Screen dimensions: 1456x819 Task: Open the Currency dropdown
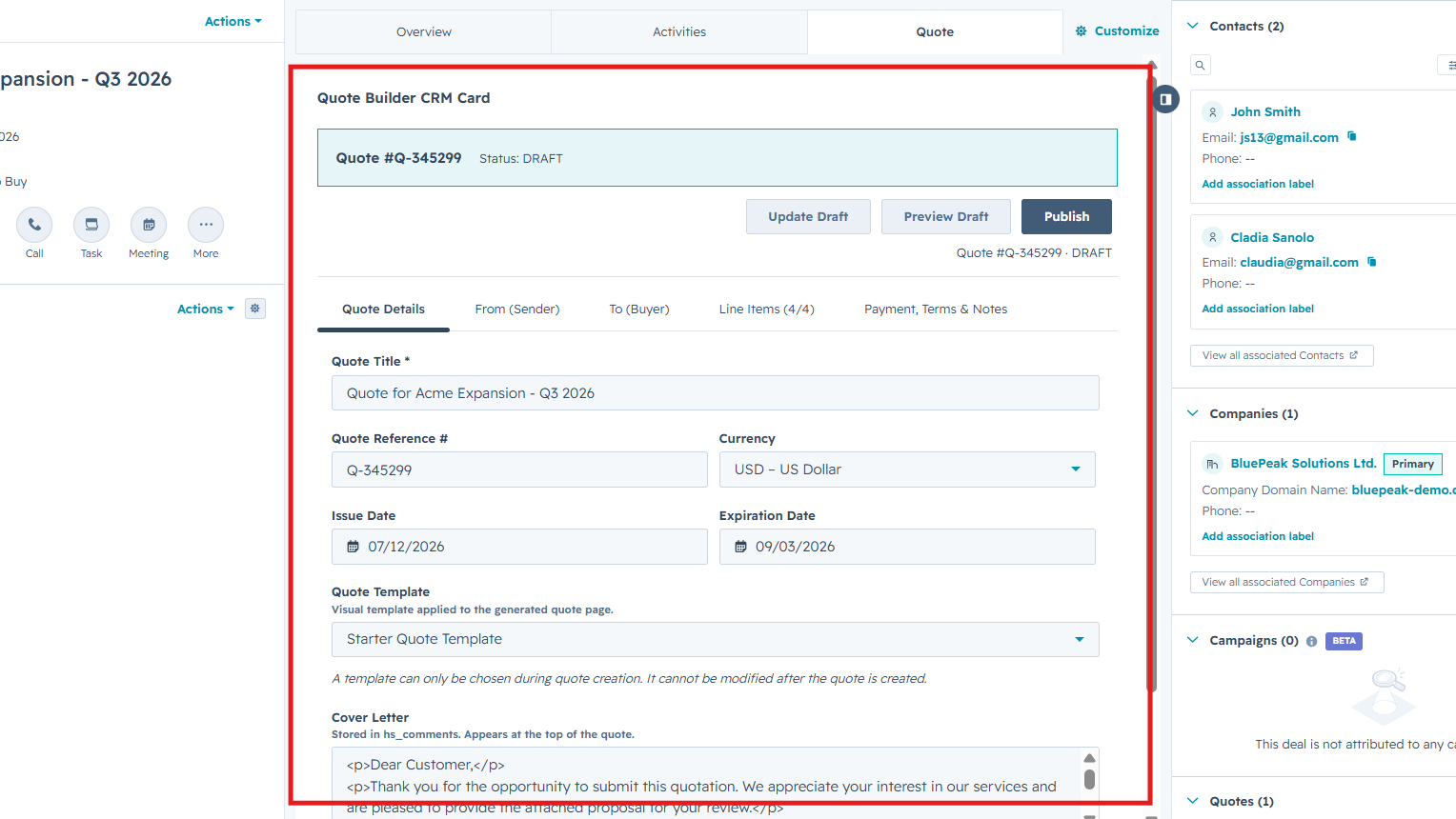pyautogui.click(x=907, y=469)
